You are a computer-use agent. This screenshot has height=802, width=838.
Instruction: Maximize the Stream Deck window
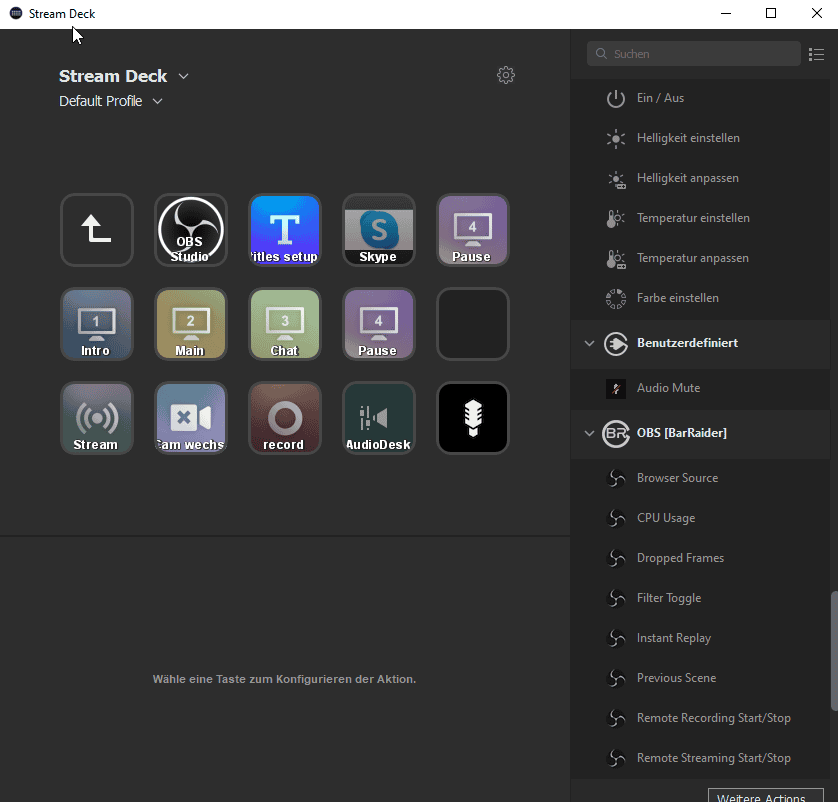point(771,13)
